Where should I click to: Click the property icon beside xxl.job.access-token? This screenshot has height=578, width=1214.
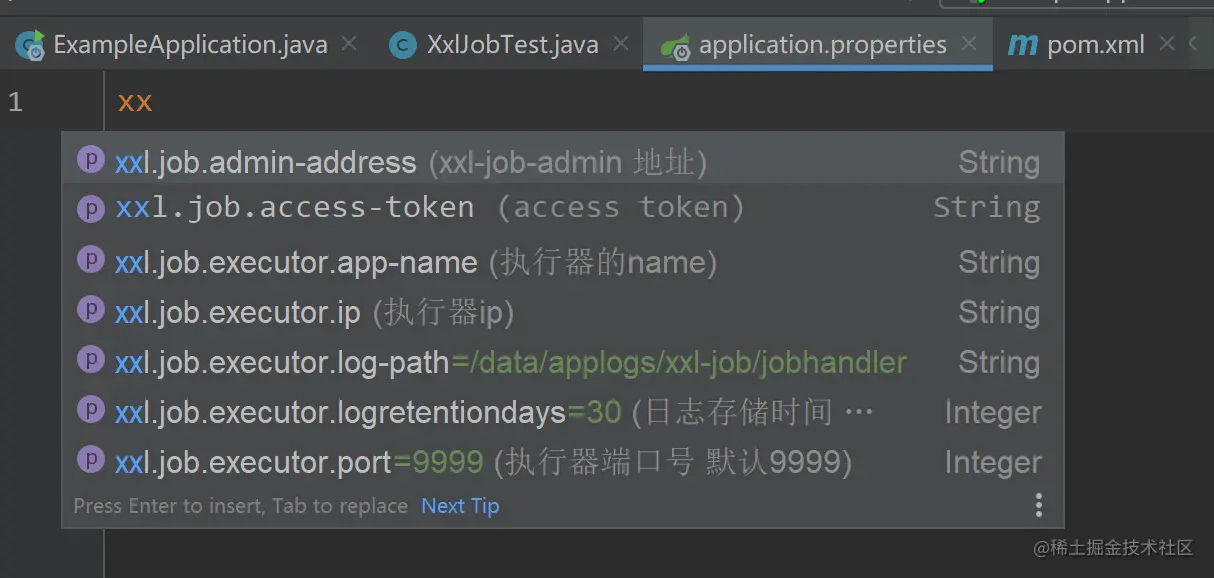pyautogui.click(x=91, y=207)
